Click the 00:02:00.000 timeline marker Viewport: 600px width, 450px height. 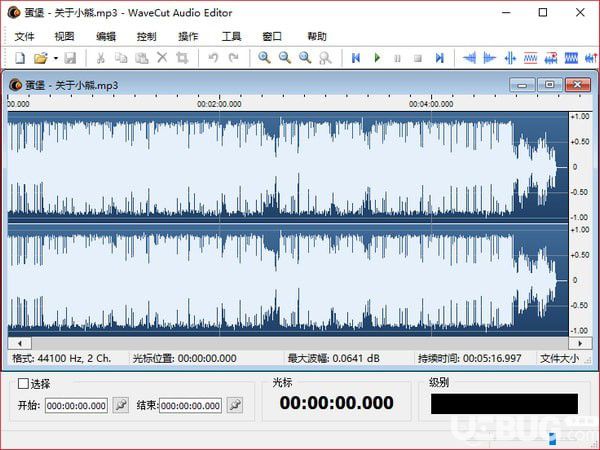[219, 104]
